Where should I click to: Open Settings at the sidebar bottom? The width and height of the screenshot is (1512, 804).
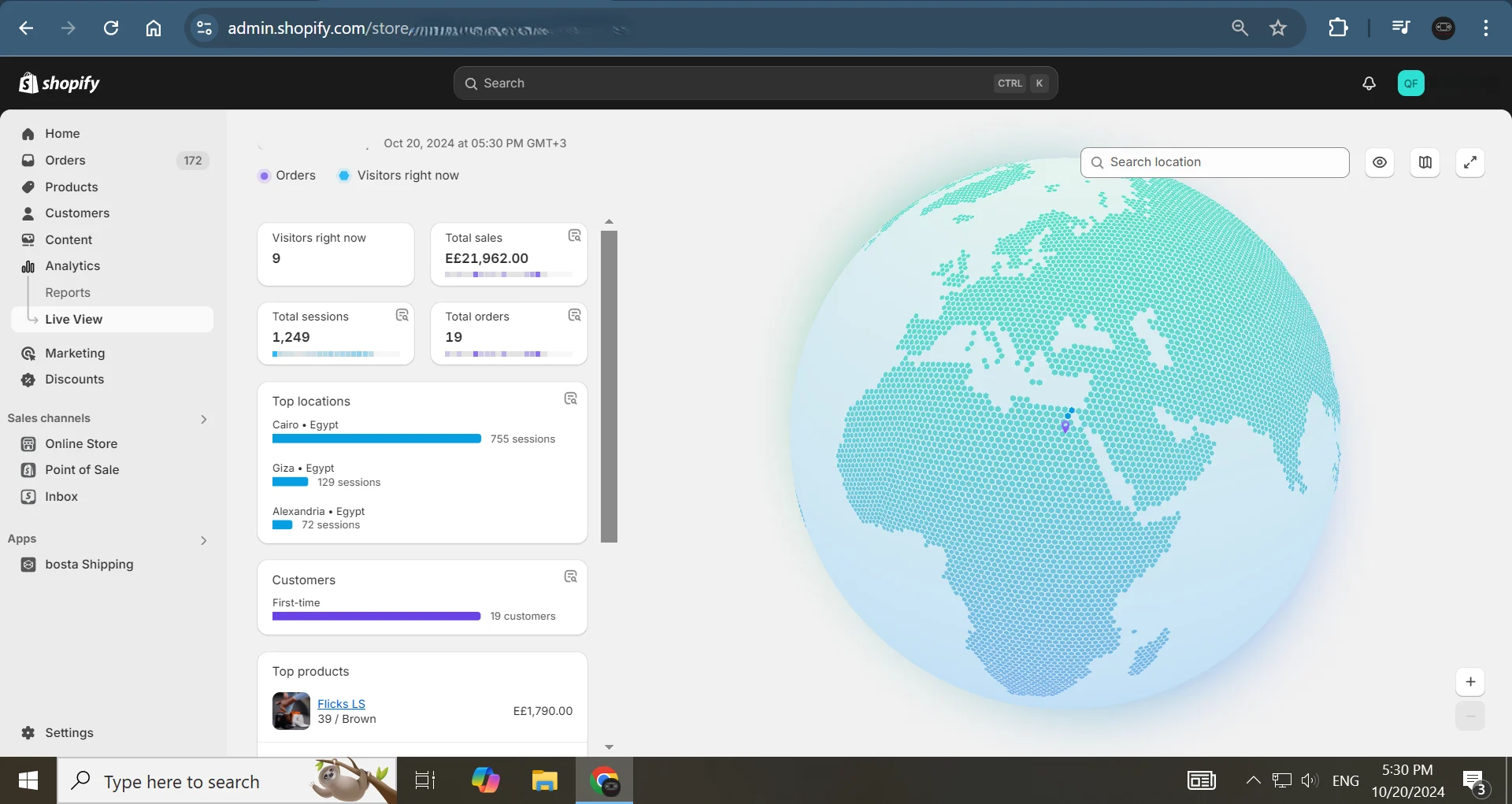coord(69,733)
